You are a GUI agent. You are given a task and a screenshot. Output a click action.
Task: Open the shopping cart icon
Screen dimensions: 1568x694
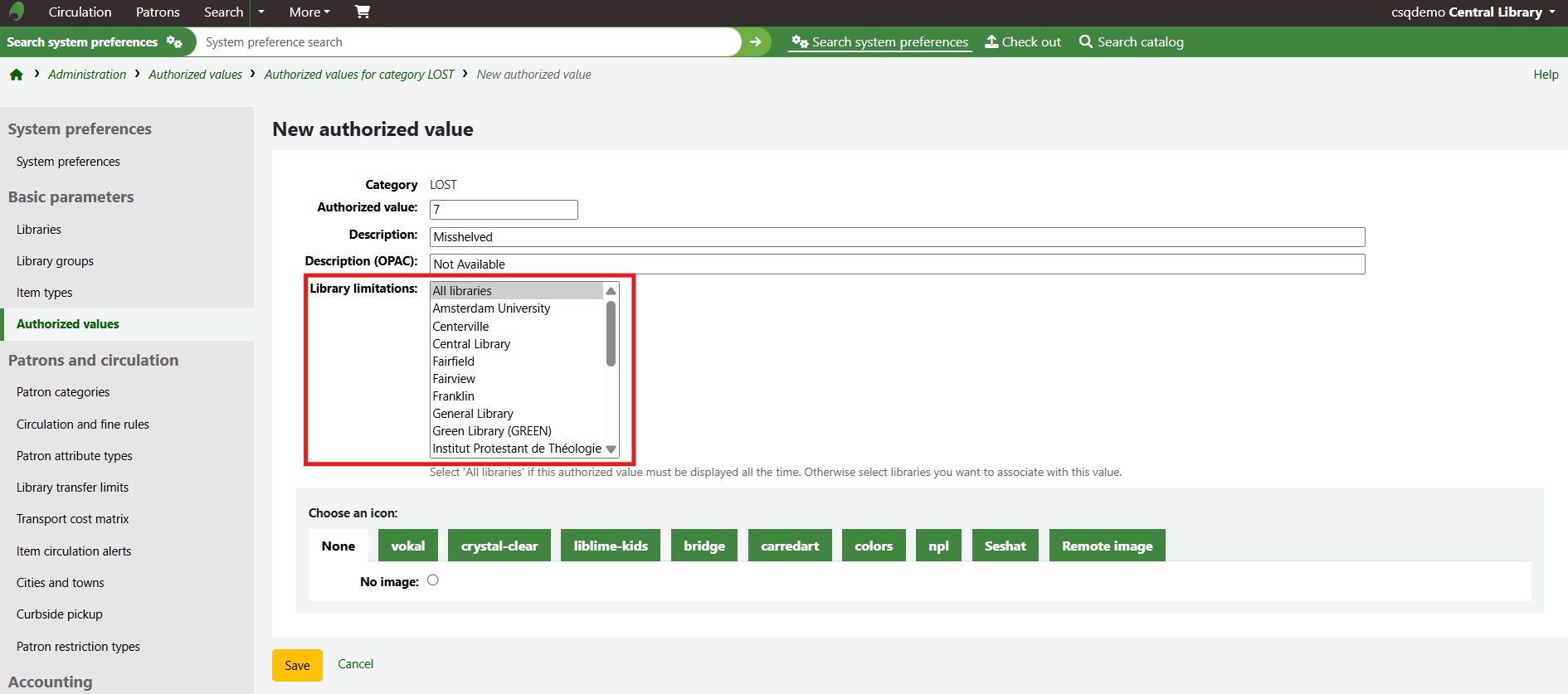(x=362, y=12)
